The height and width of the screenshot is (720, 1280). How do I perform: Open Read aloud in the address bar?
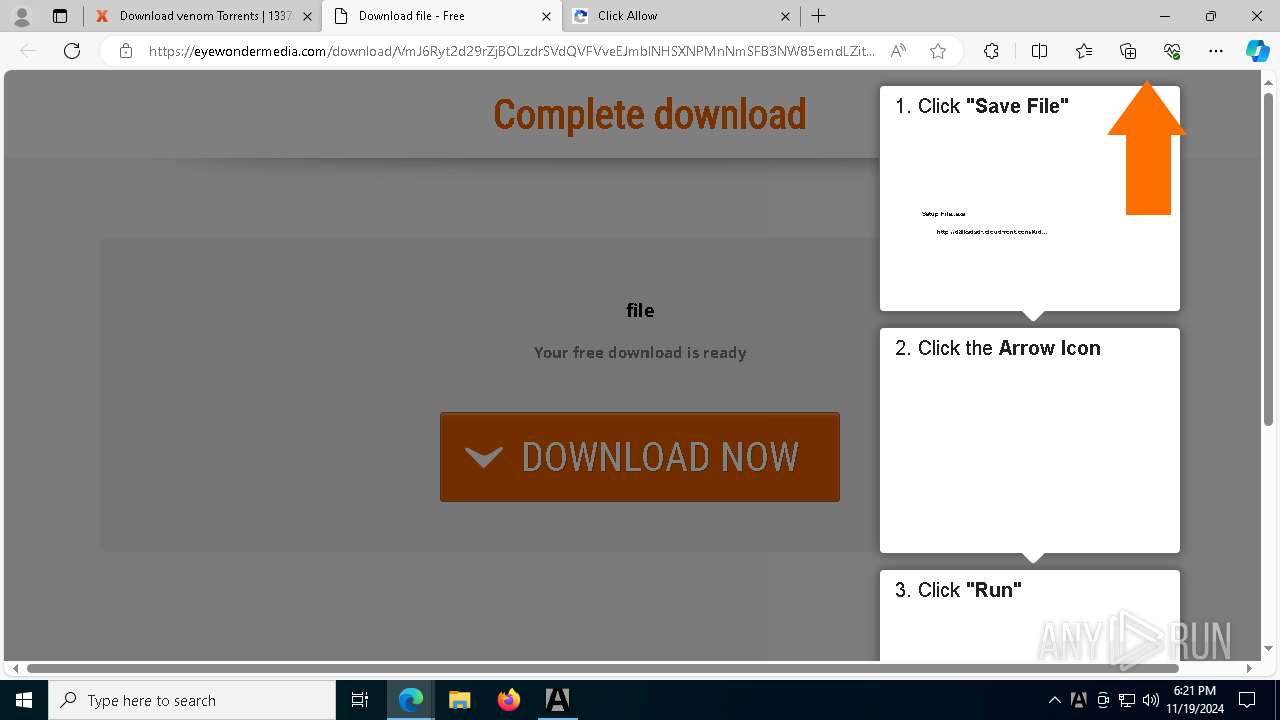tap(898, 51)
